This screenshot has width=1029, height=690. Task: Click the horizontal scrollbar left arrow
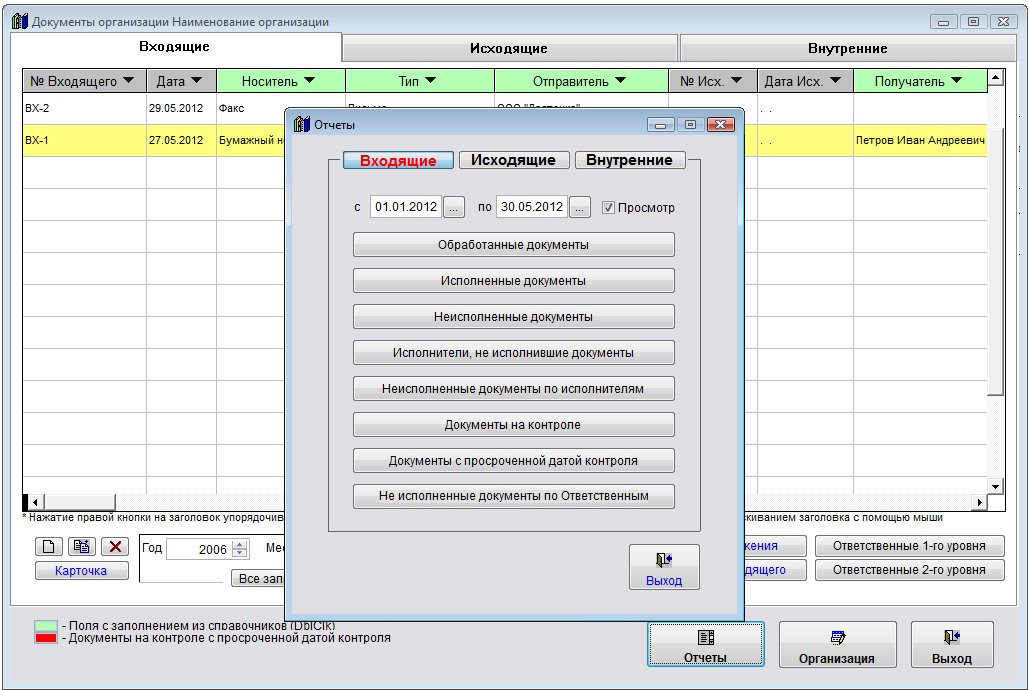pyautogui.click(x=35, y=502)
